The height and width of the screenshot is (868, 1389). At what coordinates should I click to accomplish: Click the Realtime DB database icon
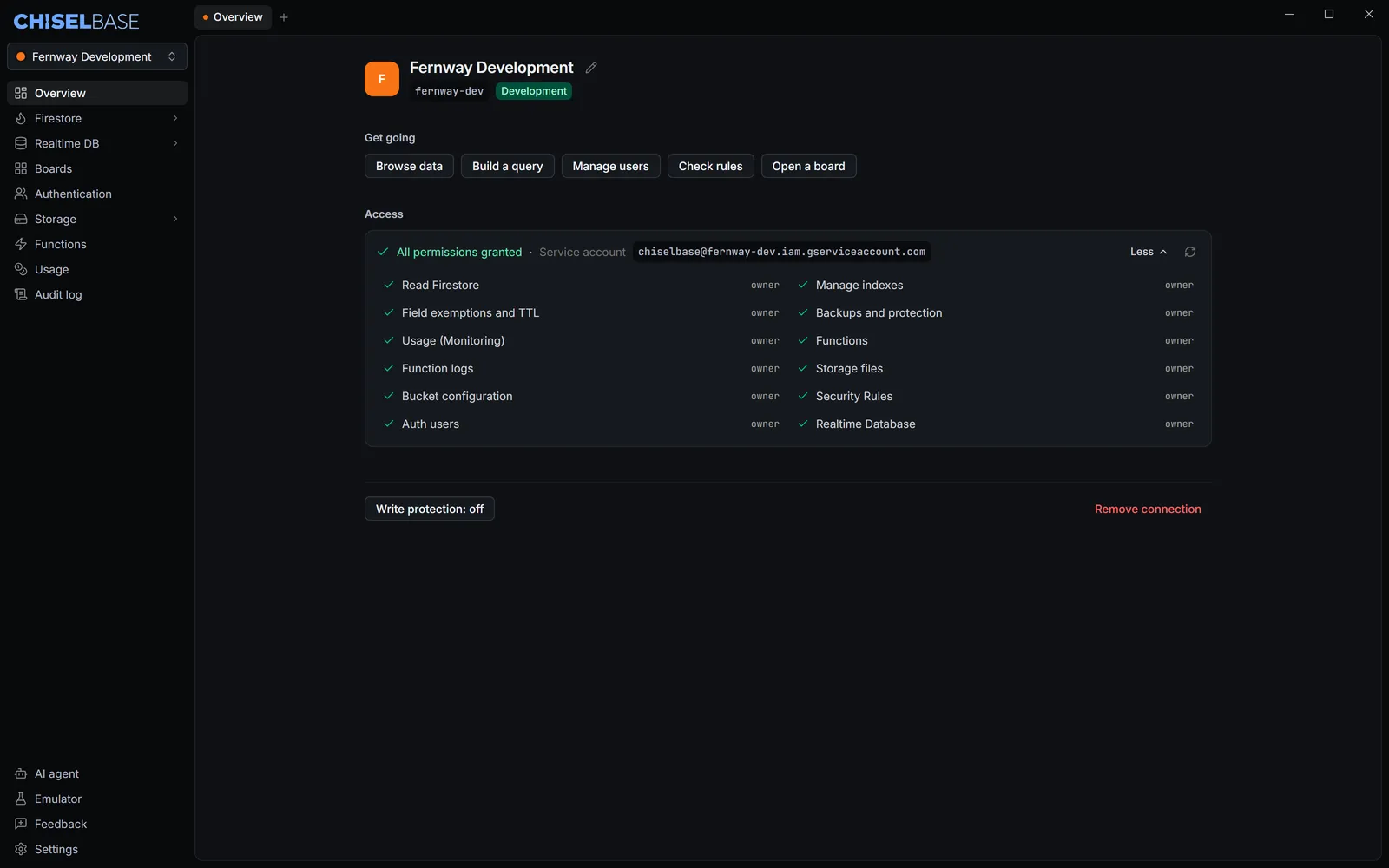point(21,143)
